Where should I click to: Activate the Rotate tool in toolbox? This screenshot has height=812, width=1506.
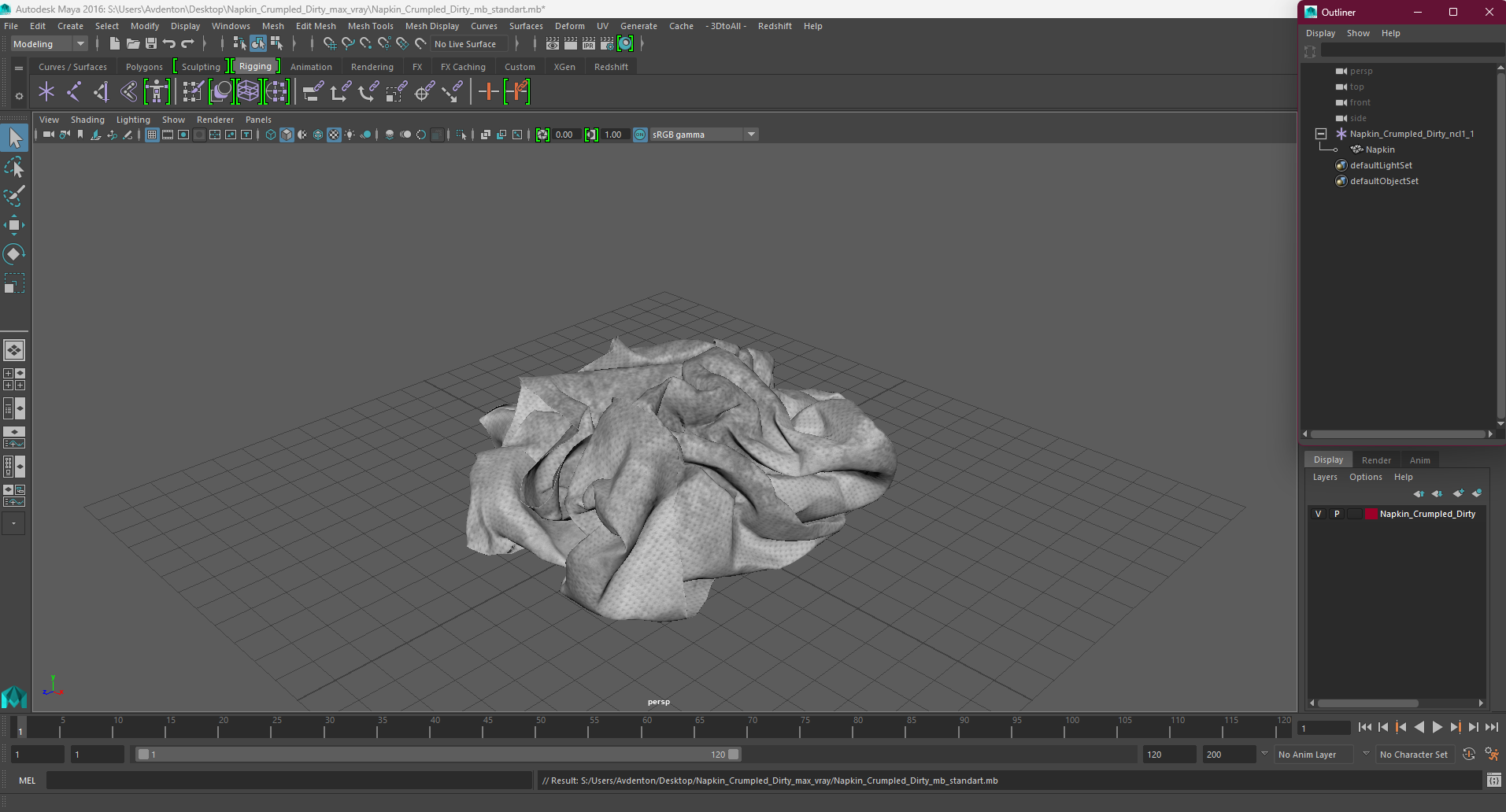pyautogui.click(x=14, y=254)
